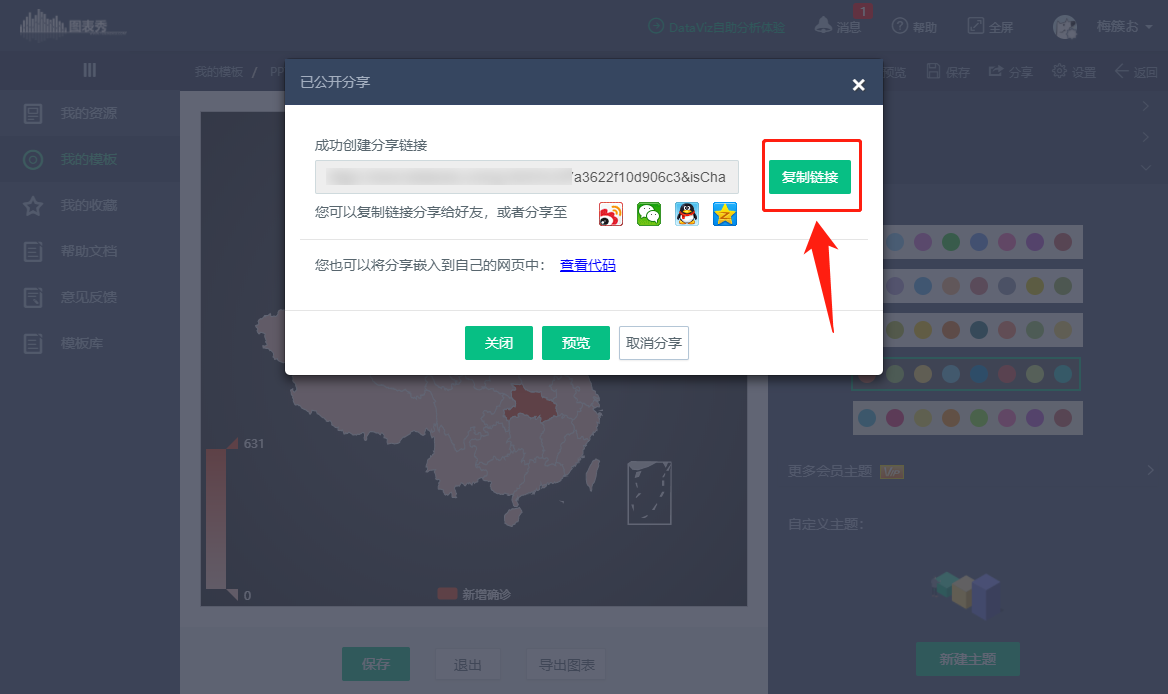Screen dimensions: 1168x694
Task: Open the 查看代码 embed code link
Action: [x=588, y=265]
